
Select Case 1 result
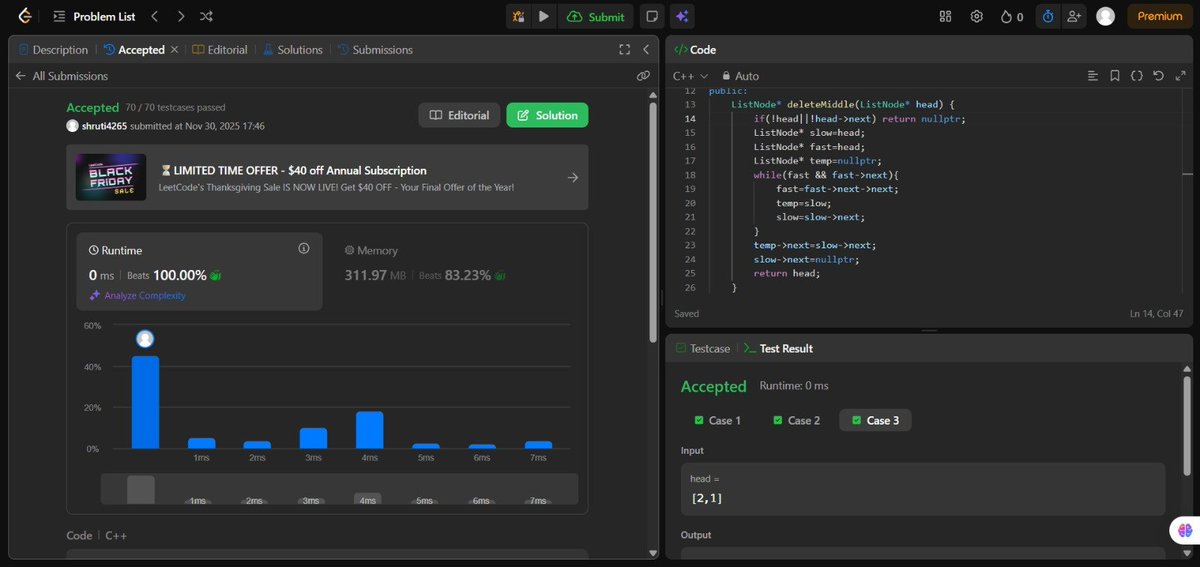point(717,420)
